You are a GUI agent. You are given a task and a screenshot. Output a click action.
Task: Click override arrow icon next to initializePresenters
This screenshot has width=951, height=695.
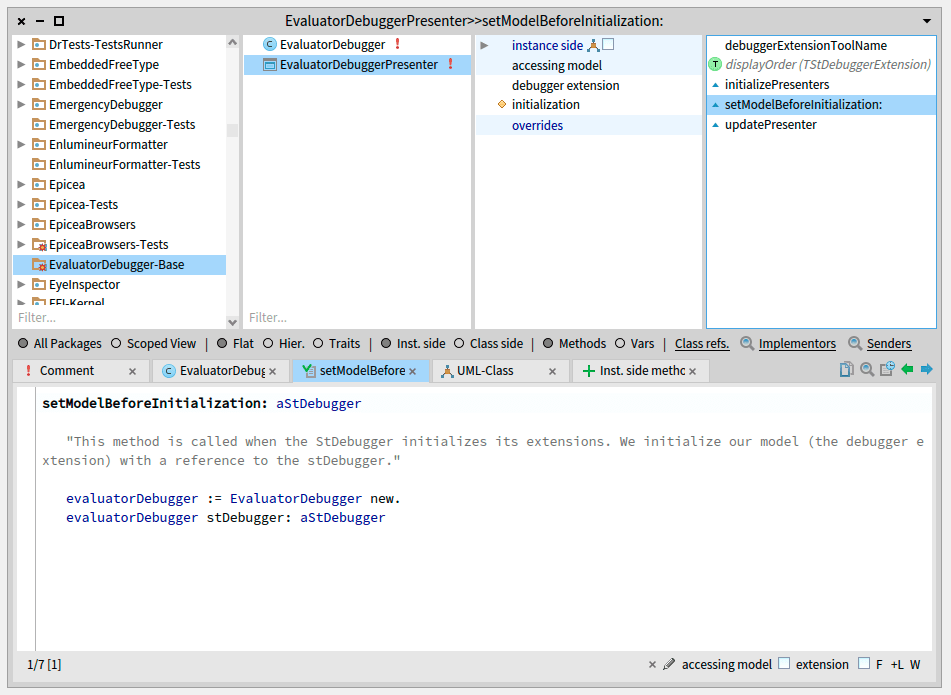coord(715,85)
